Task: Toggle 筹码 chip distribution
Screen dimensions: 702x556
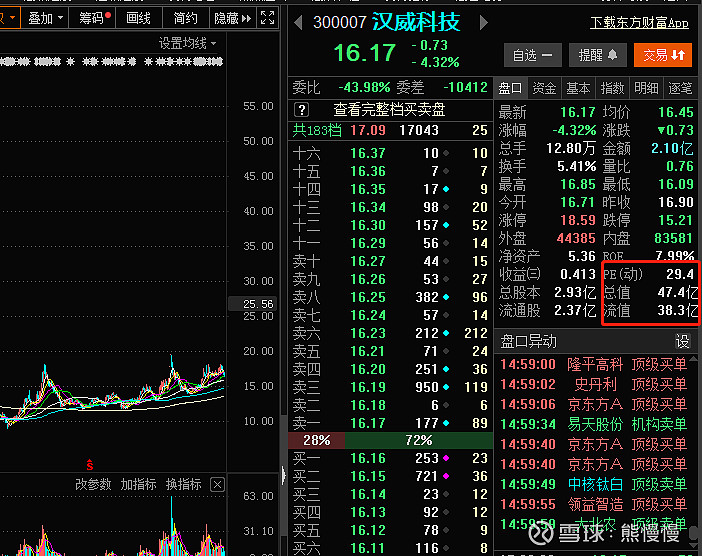Action: (94, 18)
